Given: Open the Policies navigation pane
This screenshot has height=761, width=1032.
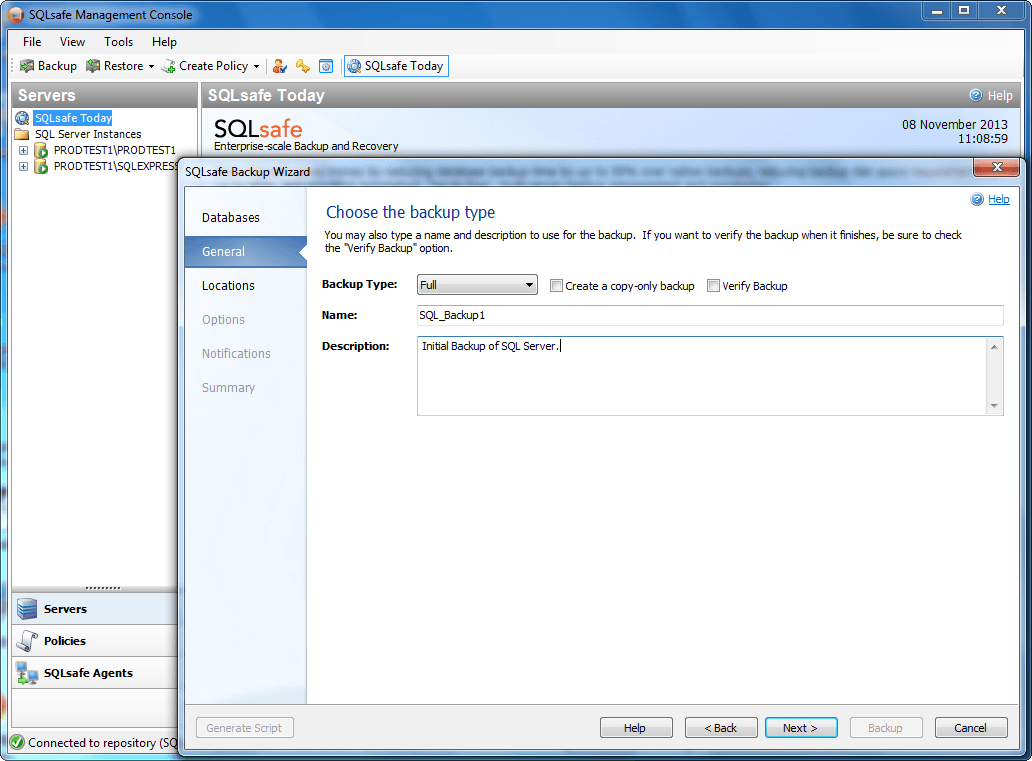Looking at the screenshot, I should click(95, 641).
